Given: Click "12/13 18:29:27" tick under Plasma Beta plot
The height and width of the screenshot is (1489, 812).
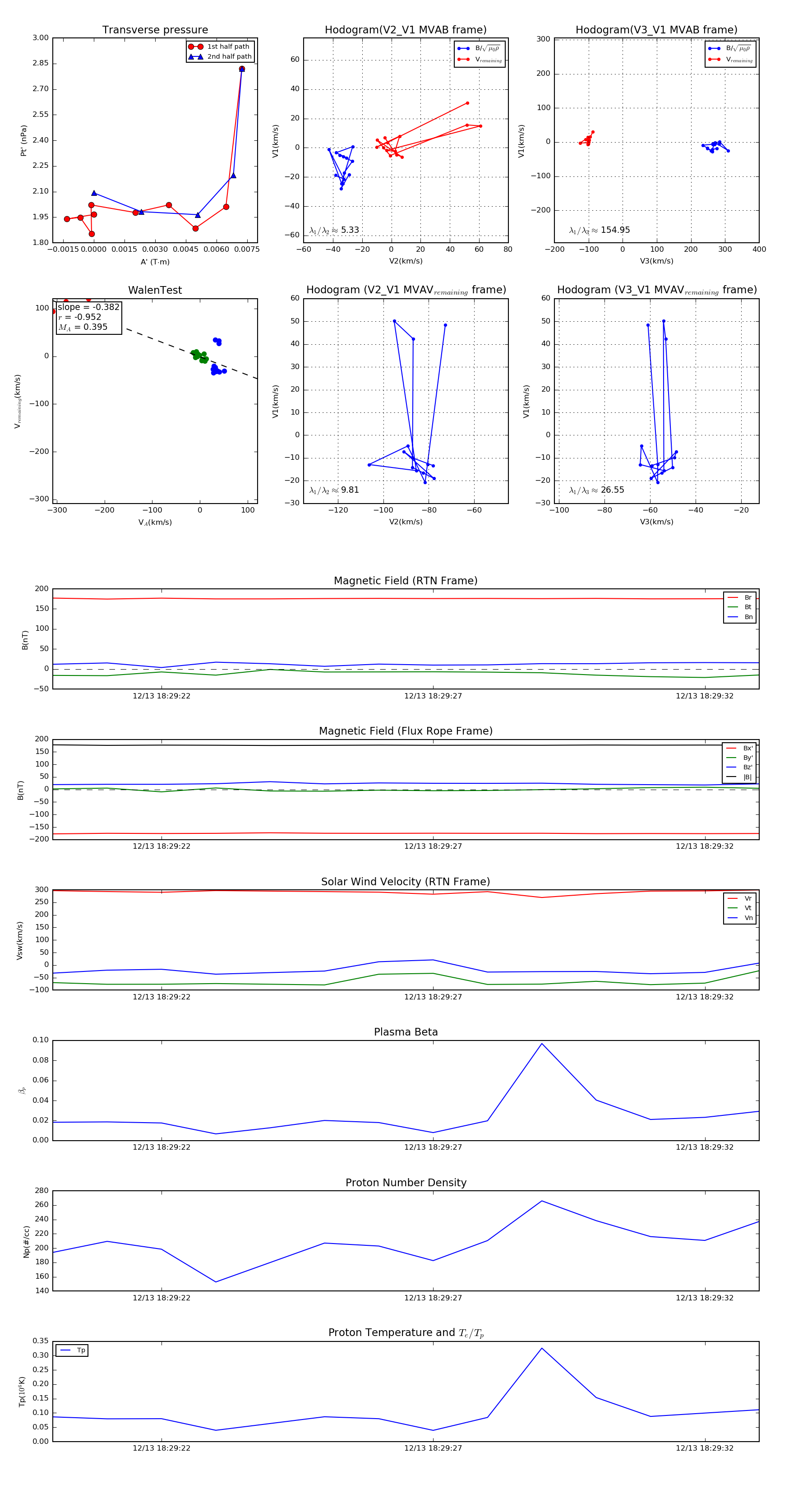Looking at the screenshot, I should [x=433, y=1147].
